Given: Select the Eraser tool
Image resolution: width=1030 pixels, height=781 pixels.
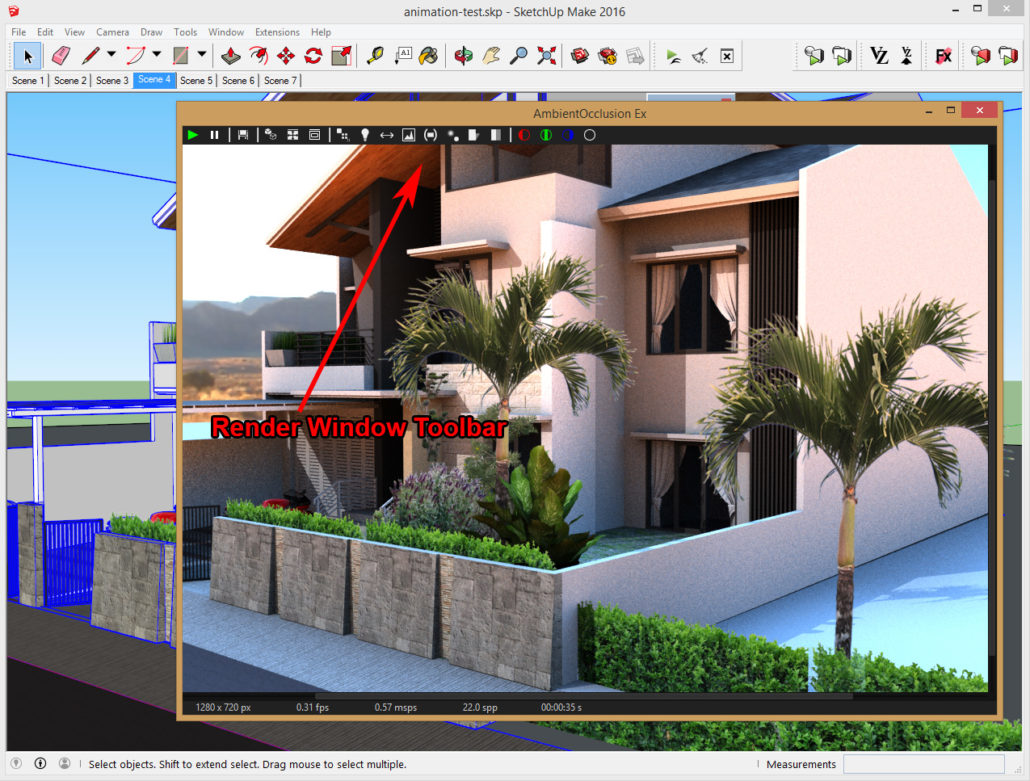Looking at the screenshot, I should (60, 55).
